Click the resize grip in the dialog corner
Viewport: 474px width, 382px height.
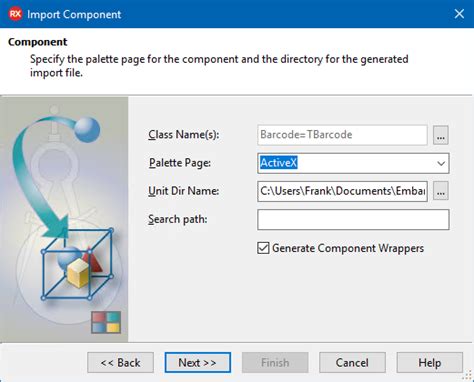pos(468,376)
